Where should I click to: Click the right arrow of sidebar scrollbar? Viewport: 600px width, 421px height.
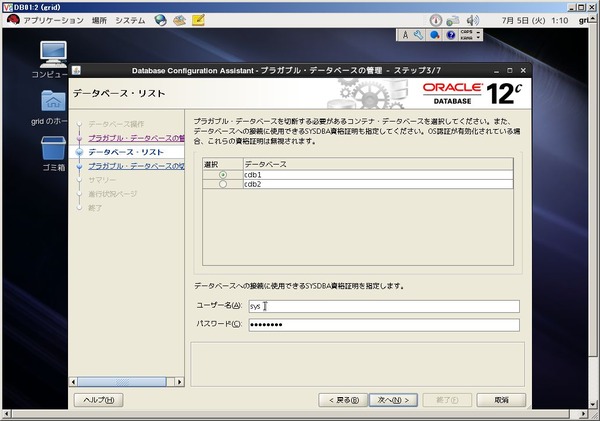[179, 382]
